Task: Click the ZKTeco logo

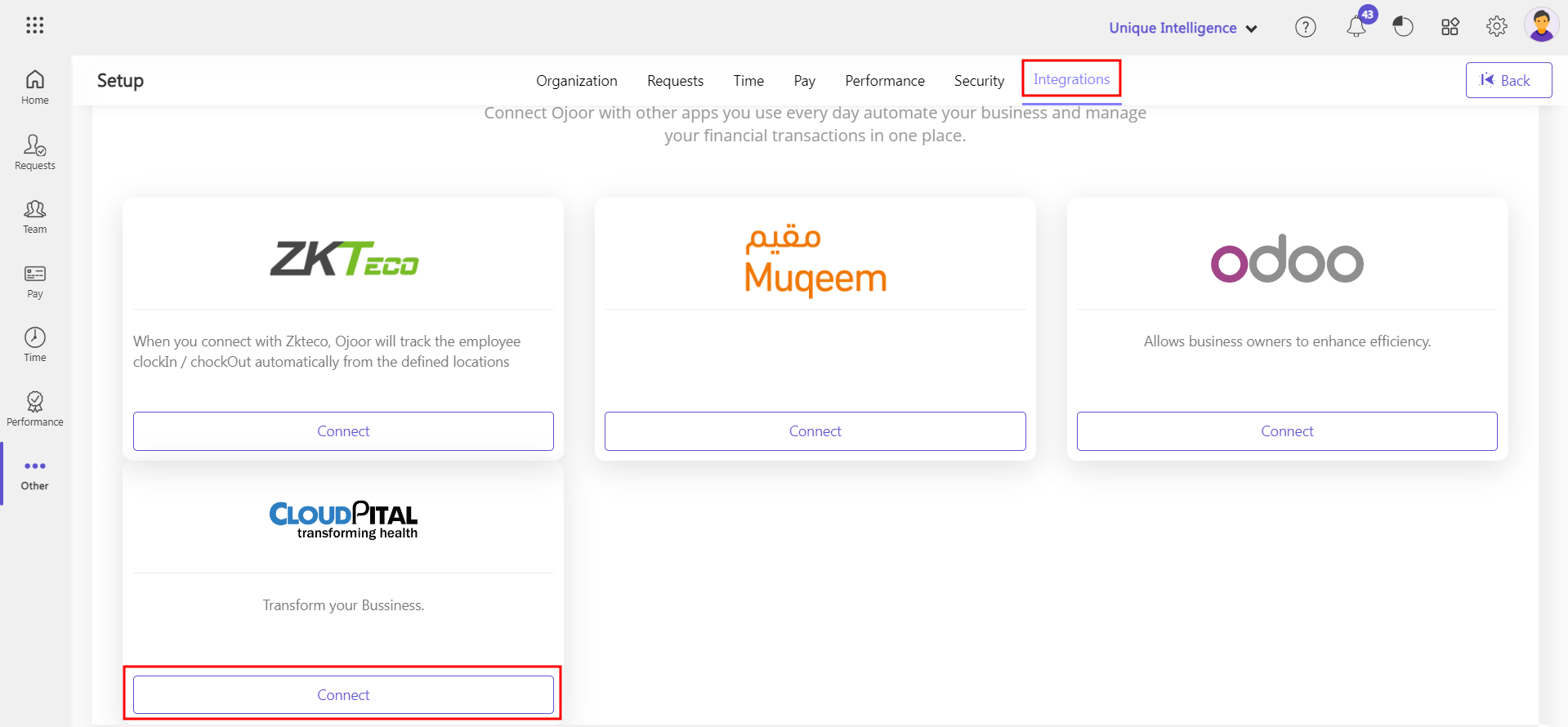Action: pos(344,258)
